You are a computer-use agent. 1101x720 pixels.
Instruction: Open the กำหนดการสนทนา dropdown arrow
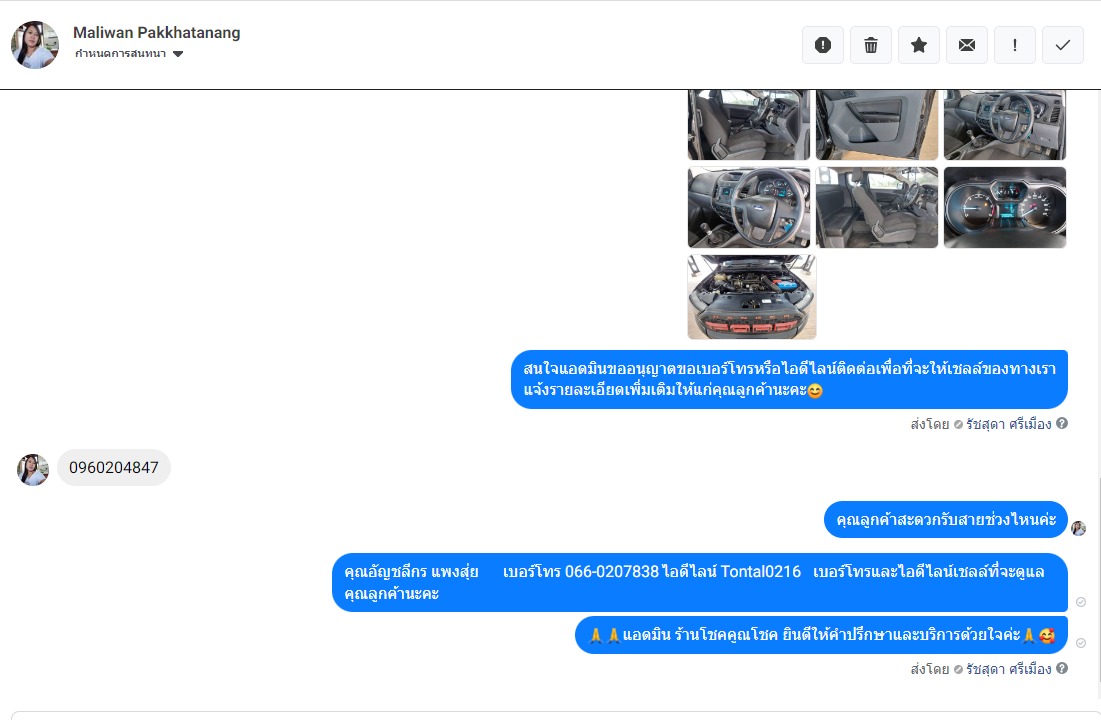click(x=178, y=54)
